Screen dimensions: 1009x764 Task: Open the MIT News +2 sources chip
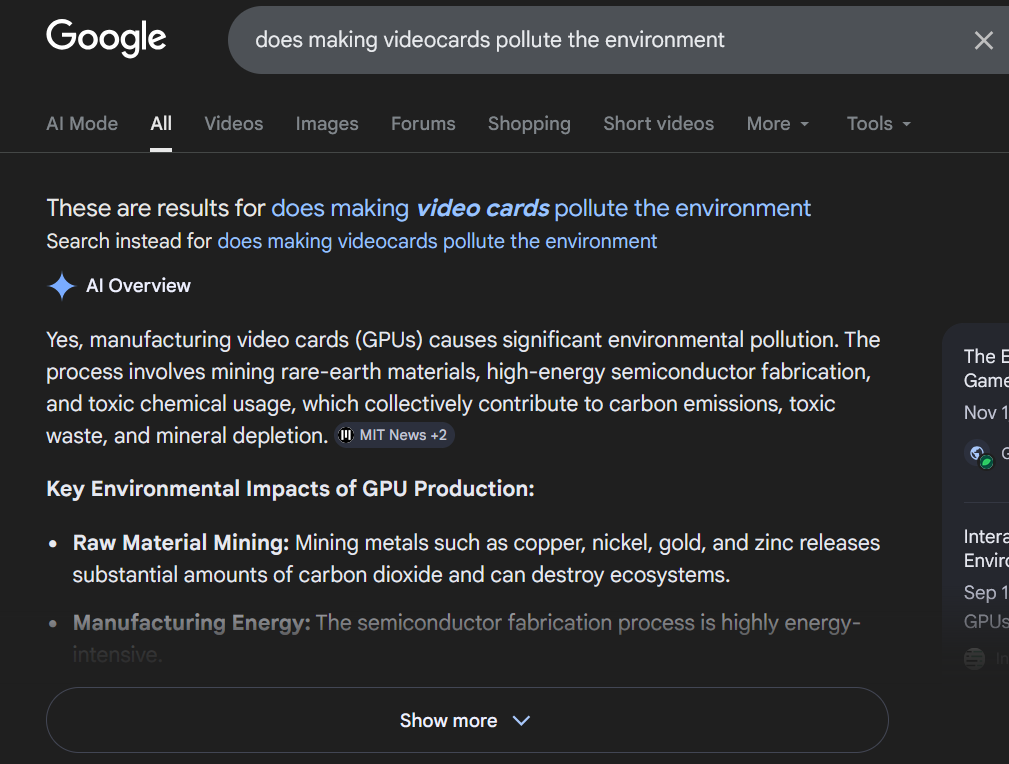(395, 435)
